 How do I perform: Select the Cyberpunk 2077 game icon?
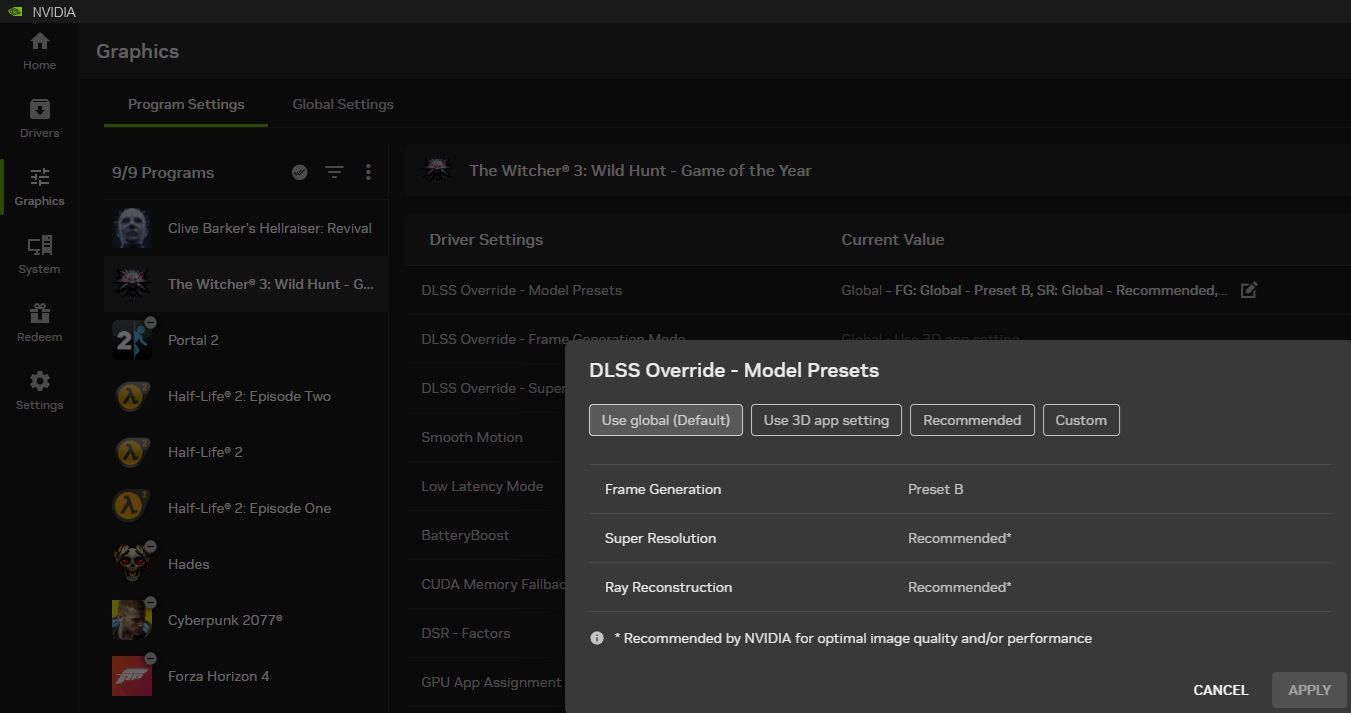click(132, 620)
